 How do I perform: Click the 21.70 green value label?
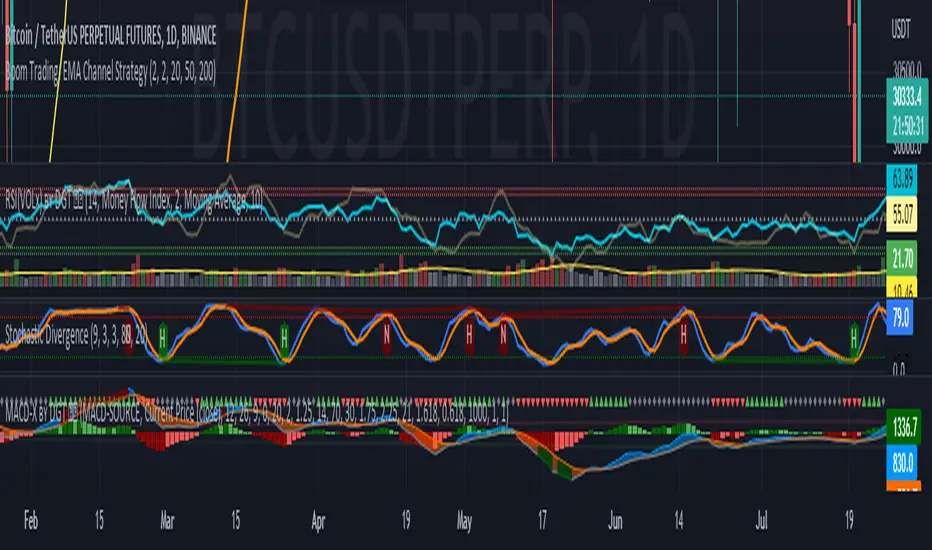point(902,259)
